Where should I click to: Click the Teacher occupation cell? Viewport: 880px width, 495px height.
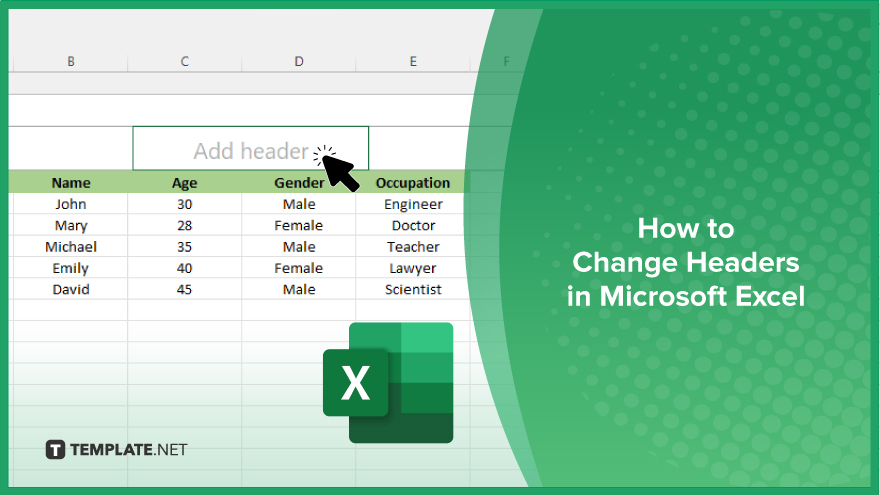pos(413,246)
